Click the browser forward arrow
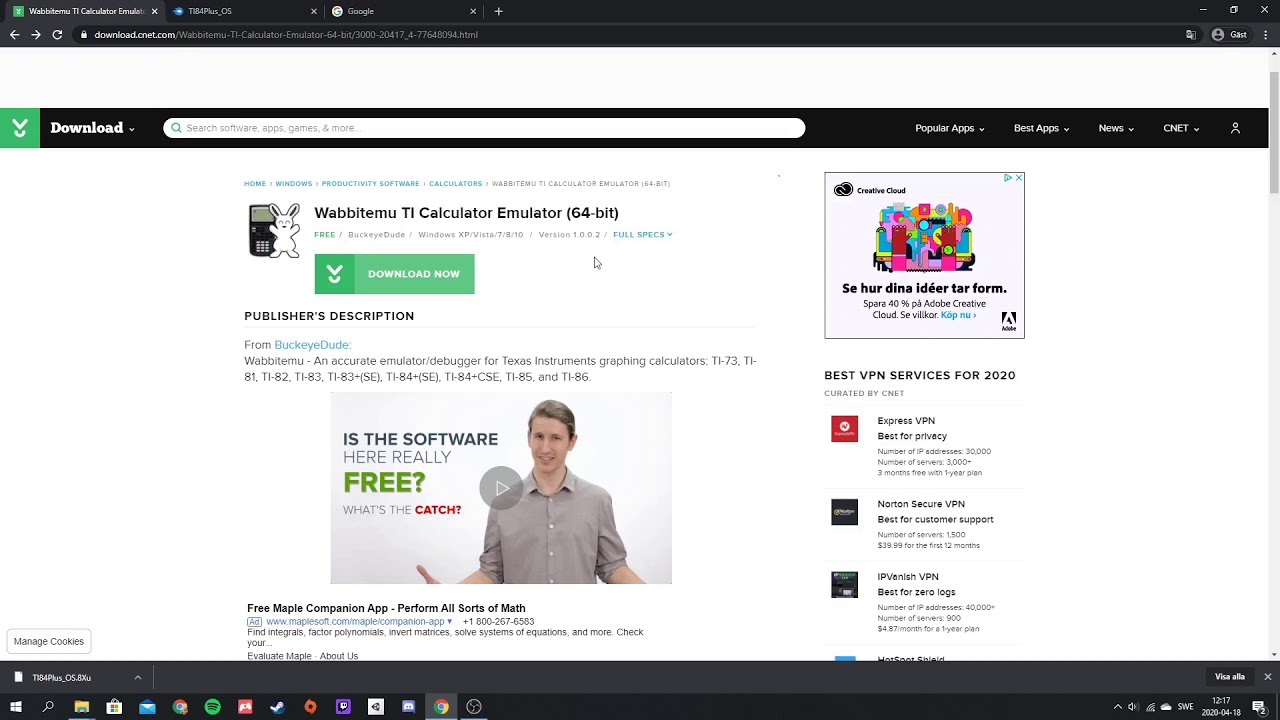This screenshot has height=720, width=1280. tap(36, 34)
